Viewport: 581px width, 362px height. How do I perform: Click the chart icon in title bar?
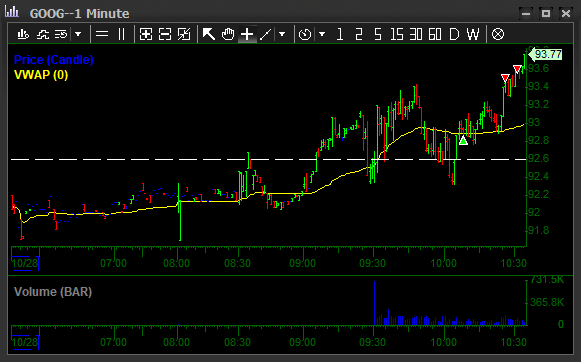[x=12, y=11]
